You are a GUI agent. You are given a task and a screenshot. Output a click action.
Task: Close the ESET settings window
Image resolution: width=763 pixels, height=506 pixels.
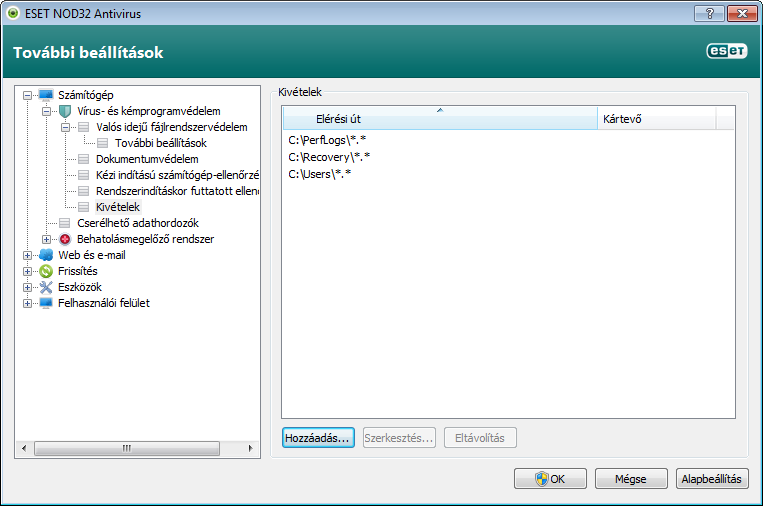tap(742, 13)
